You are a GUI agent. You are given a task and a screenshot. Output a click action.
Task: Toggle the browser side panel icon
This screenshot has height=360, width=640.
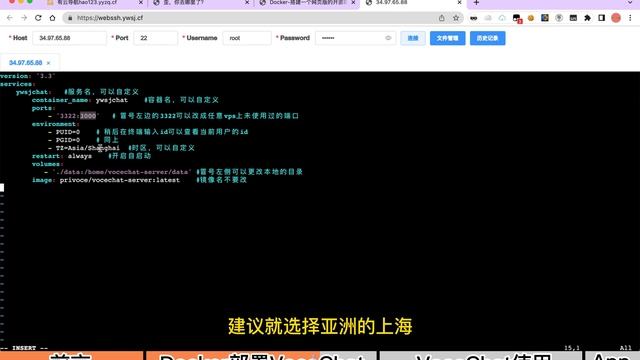601,18
